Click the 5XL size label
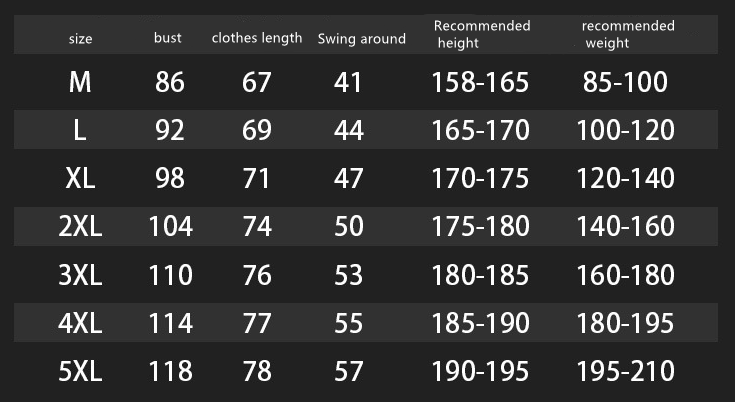 click(80, 371)
